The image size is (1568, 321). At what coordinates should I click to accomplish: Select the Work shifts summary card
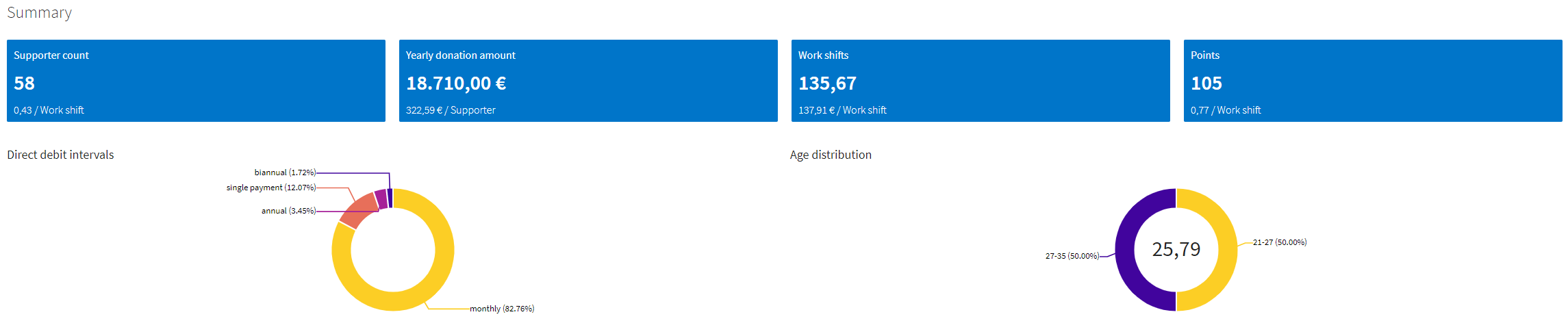click(981, 81)
